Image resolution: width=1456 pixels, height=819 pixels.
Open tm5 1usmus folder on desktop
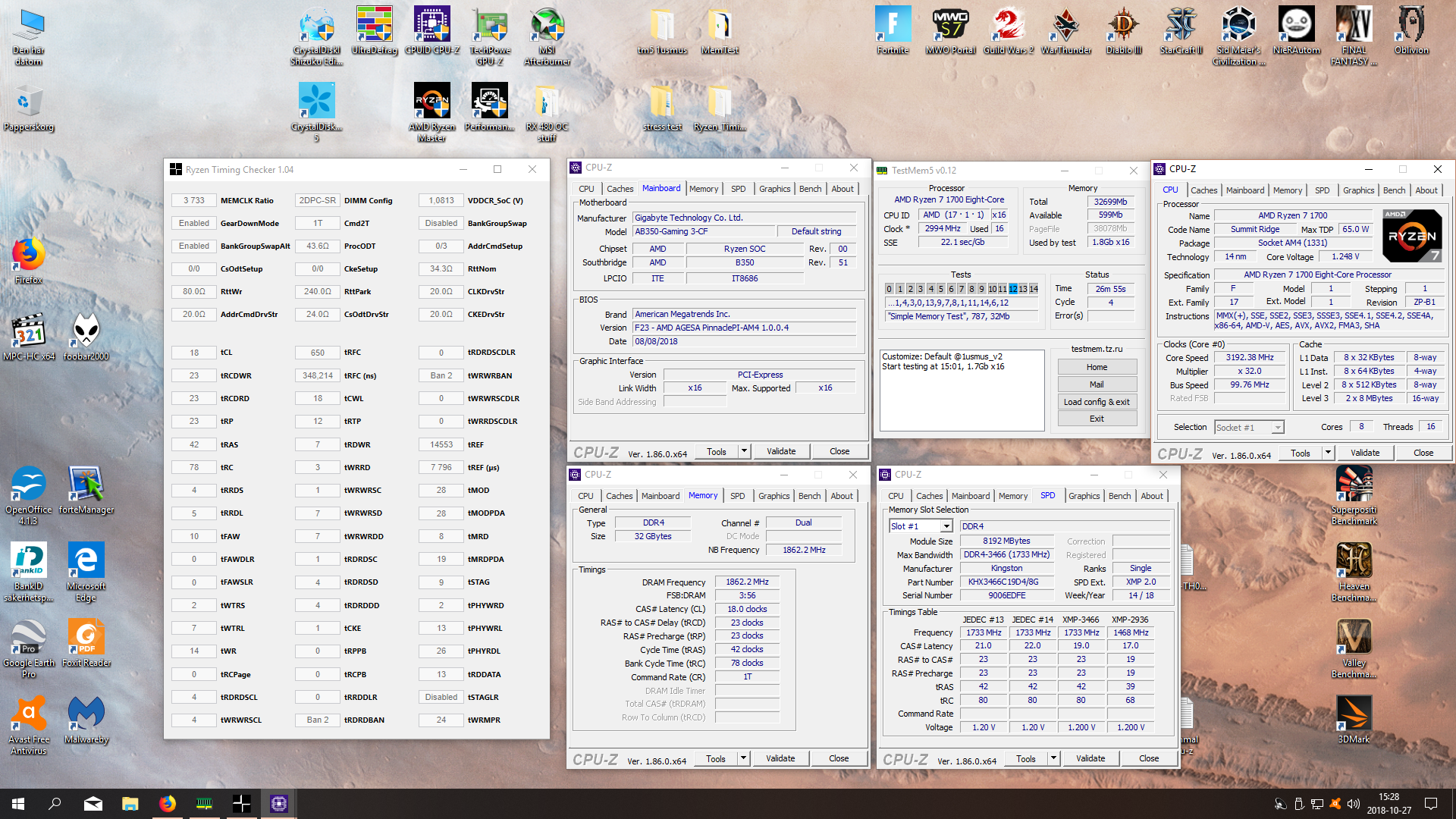point(662,30)
